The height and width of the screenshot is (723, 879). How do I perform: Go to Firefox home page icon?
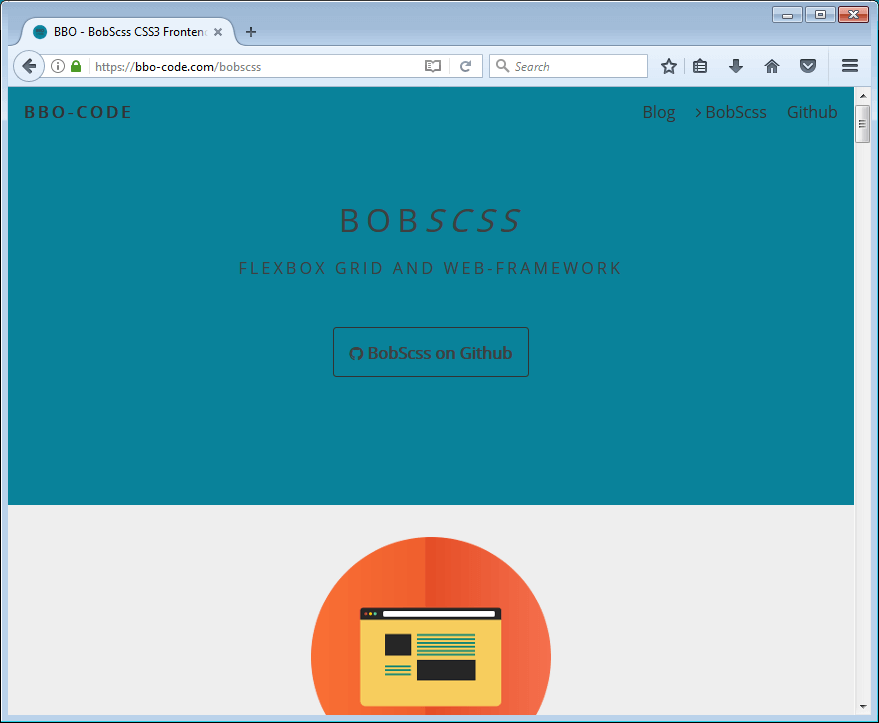coord(772,66)
